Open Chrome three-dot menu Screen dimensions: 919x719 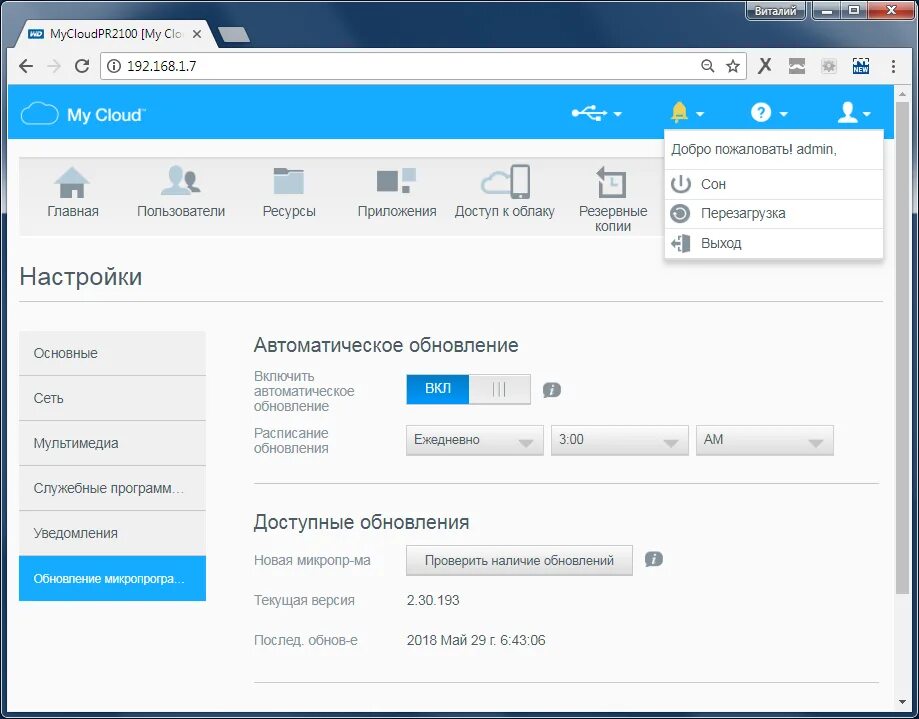point(893,66)
